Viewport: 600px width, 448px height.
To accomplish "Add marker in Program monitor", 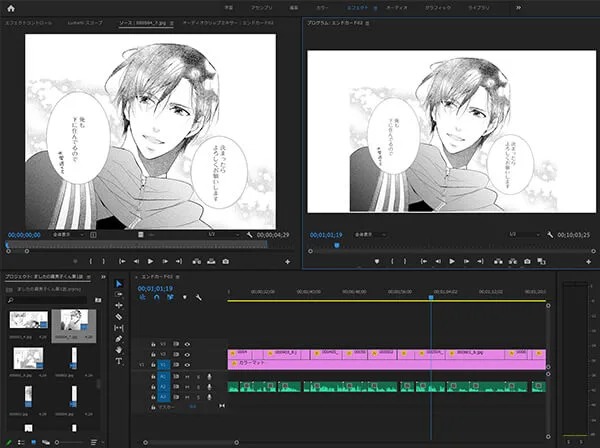I will click(x=377, y=261).
